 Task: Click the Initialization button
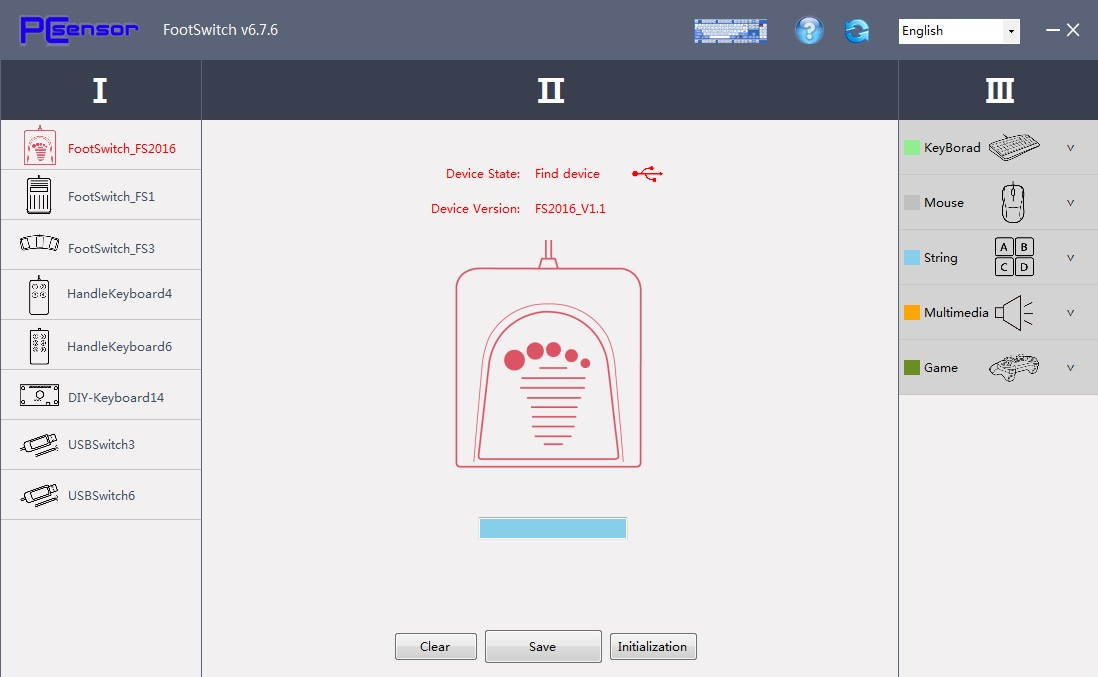(652, 647)
